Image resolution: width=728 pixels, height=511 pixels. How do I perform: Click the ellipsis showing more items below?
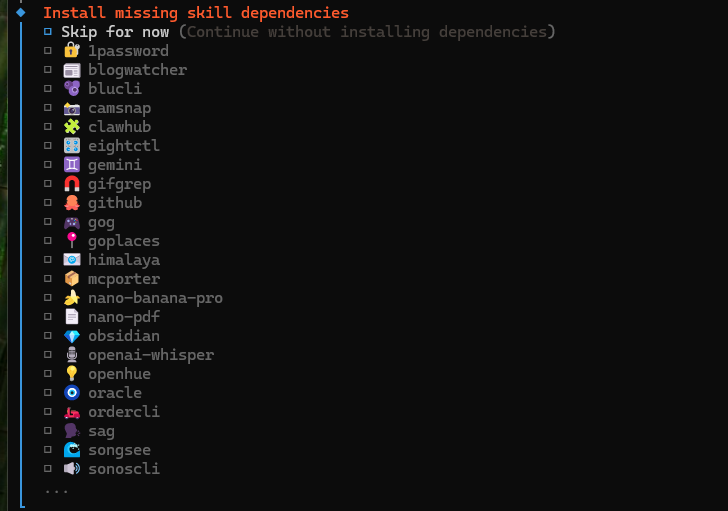pos(56,490)
